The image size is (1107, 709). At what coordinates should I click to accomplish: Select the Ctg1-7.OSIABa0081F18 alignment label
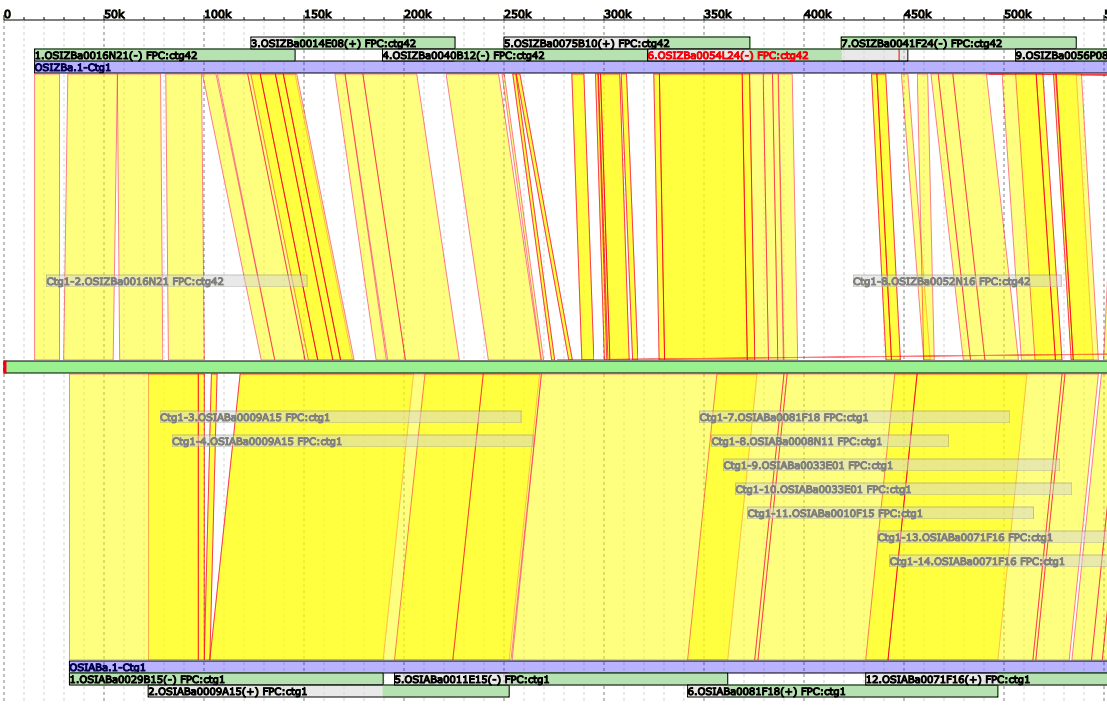pyautogui.click(x=784, y=417)
